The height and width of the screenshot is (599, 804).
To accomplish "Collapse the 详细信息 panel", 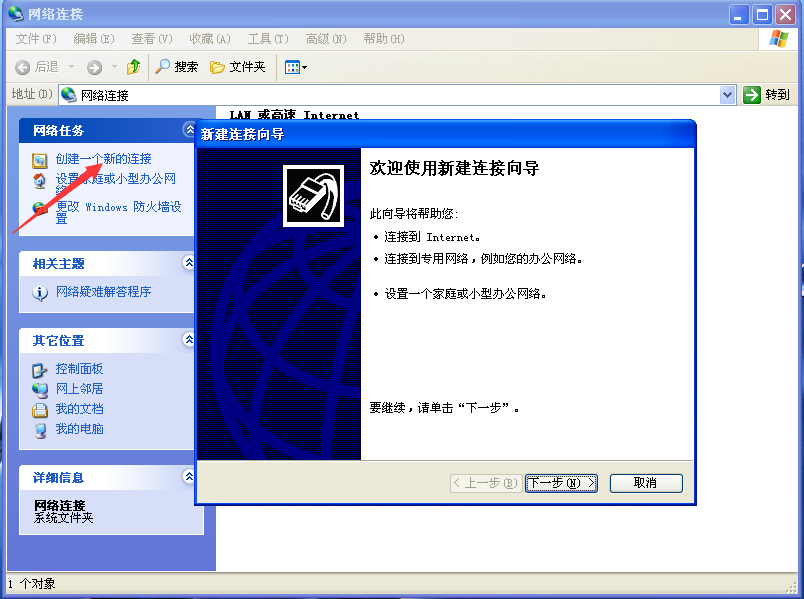I will [189, 477].
